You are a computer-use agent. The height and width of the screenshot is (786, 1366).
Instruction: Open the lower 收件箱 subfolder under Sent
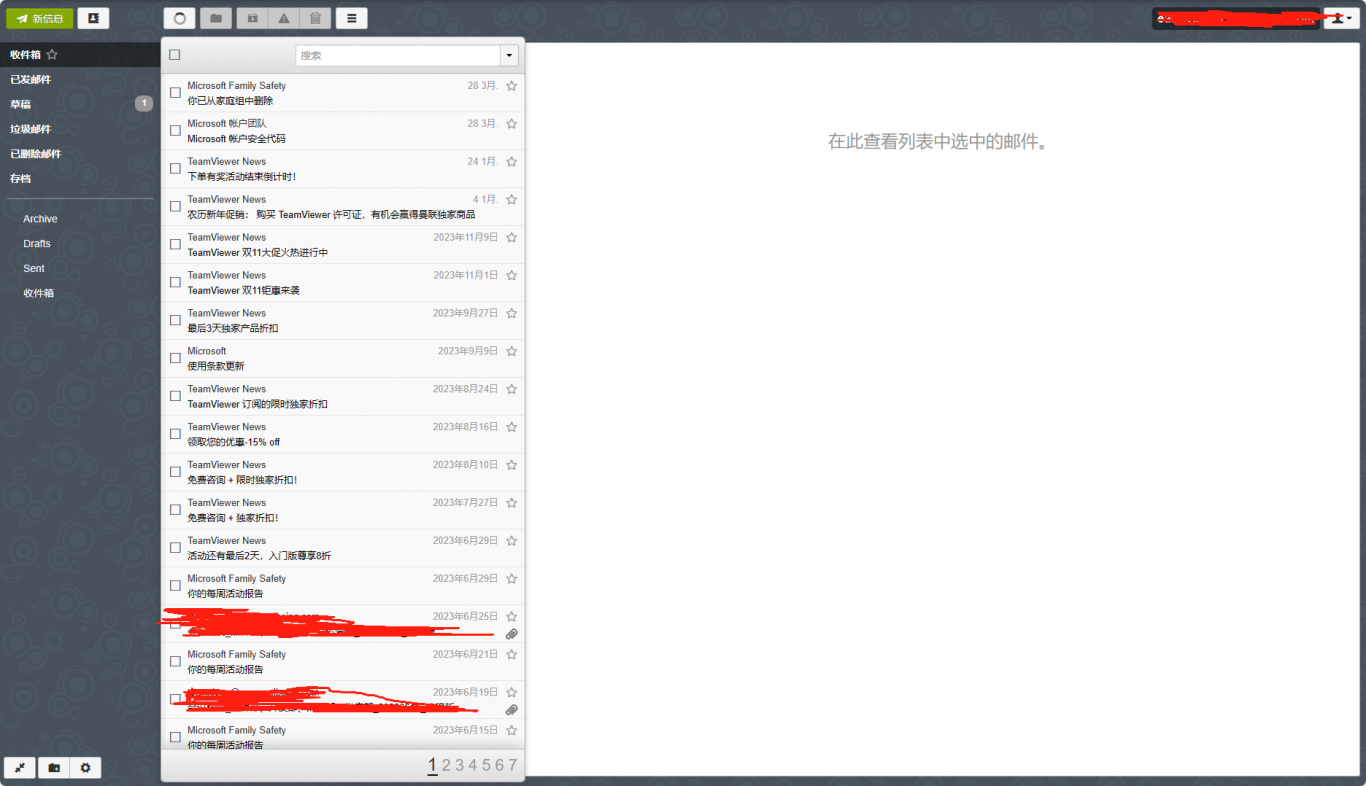80,294
